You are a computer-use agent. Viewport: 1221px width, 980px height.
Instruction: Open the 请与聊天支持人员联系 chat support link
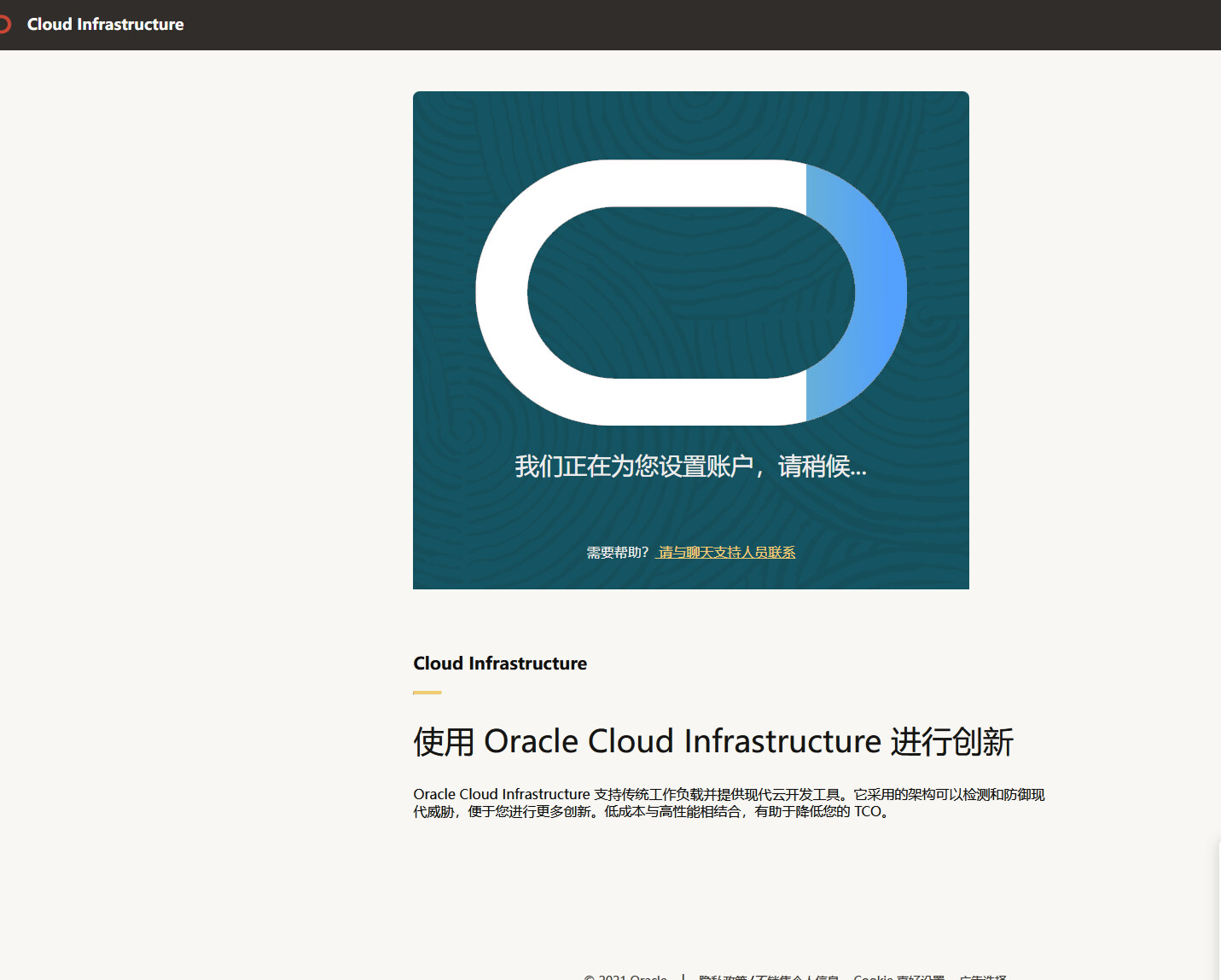726,552
